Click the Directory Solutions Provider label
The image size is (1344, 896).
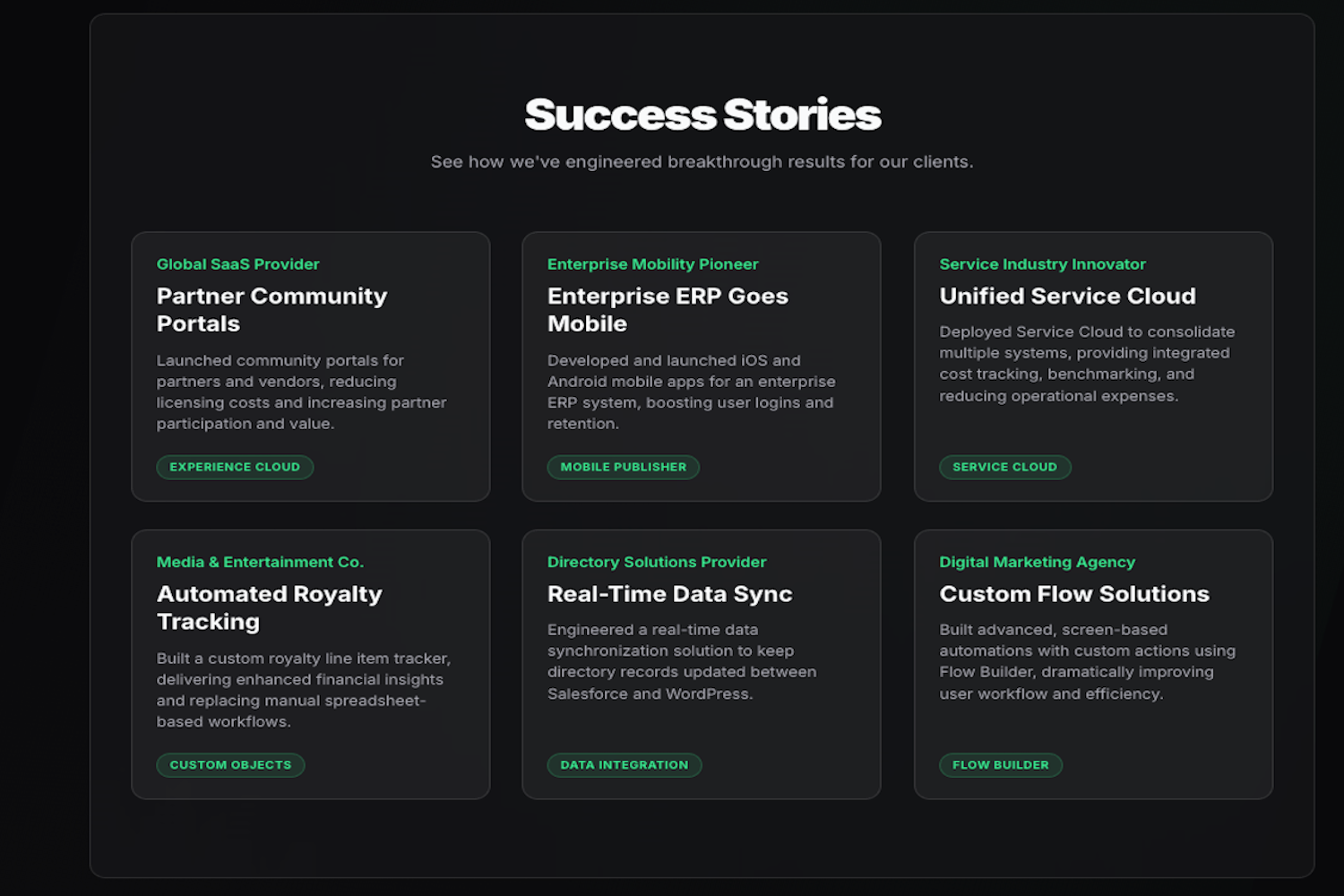point(657,562)
